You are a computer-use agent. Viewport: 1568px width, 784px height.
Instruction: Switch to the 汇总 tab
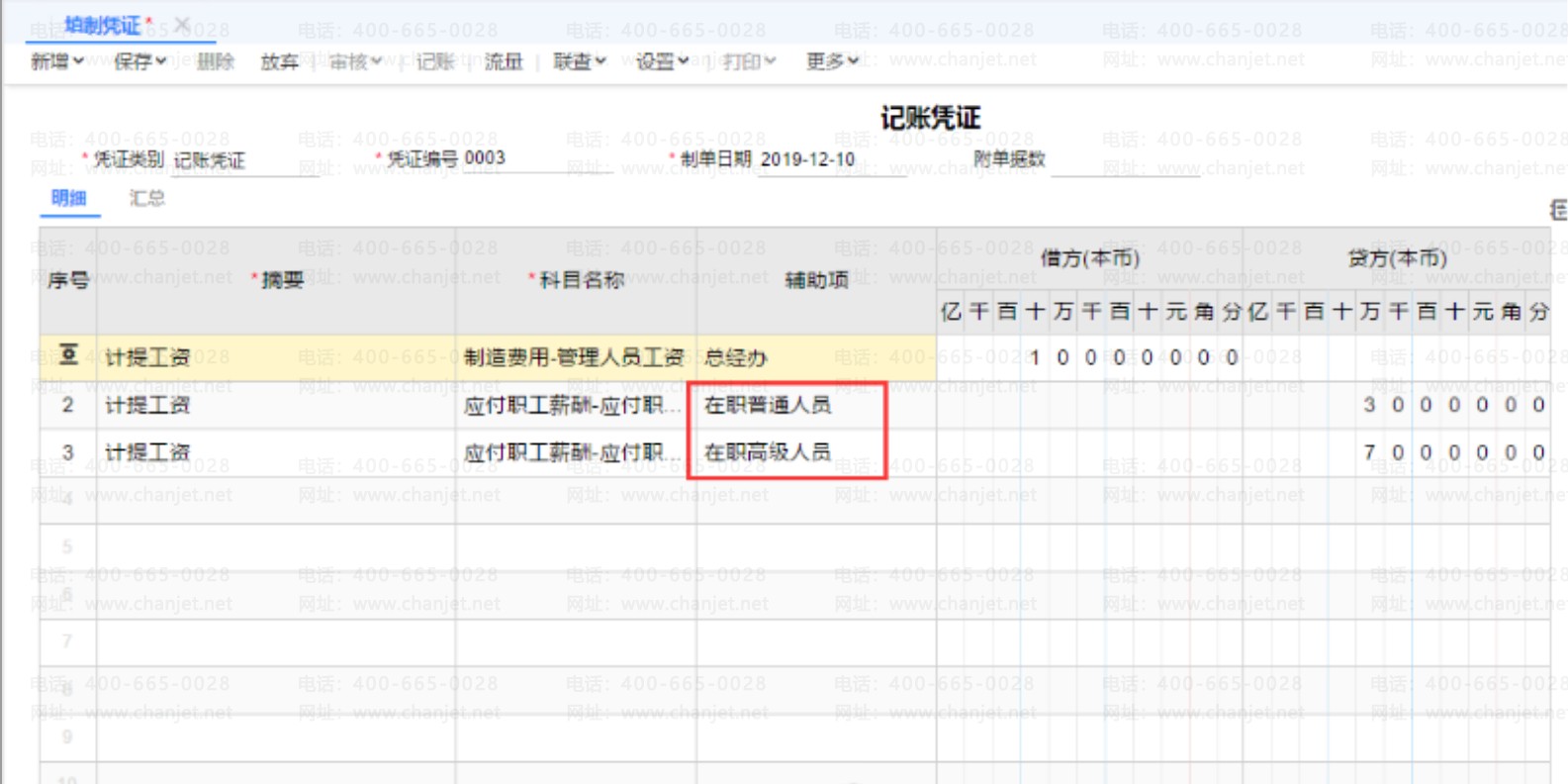[x=147, y=198]
